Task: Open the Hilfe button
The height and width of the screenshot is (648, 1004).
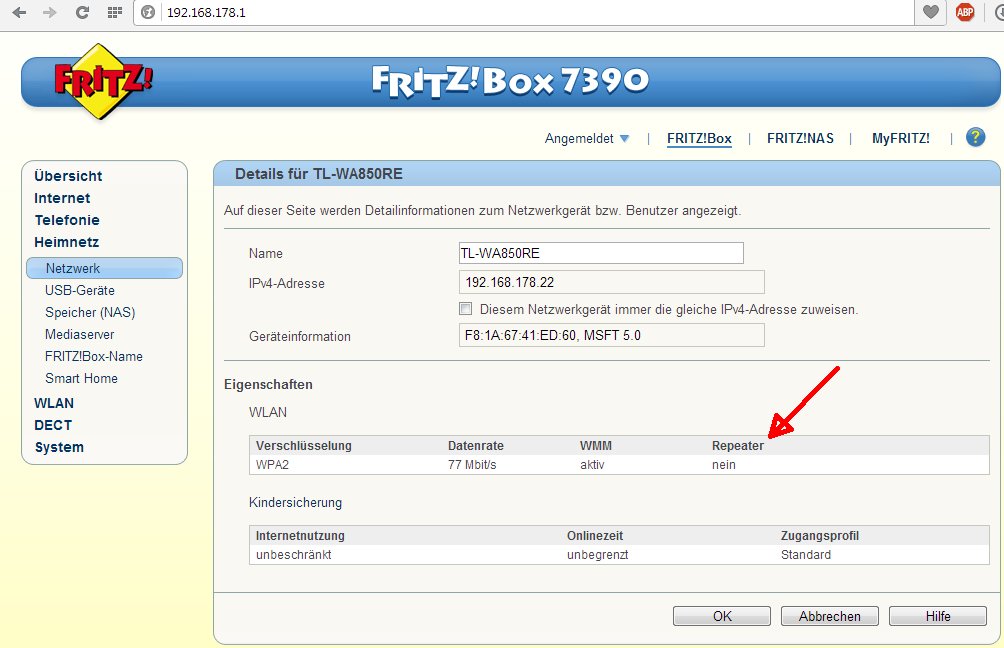Action: pos(937,616)
